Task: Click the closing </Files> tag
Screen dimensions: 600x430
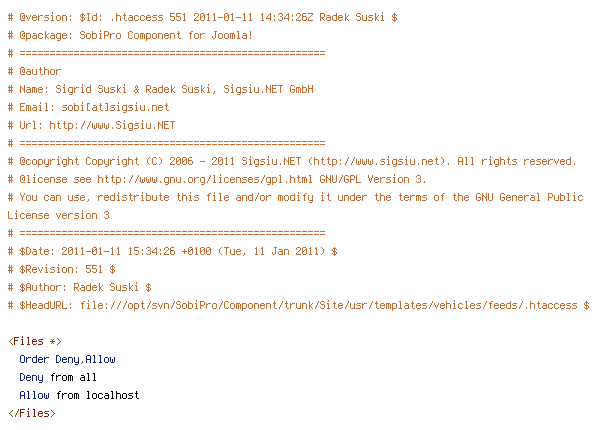Action: [32, 413]
